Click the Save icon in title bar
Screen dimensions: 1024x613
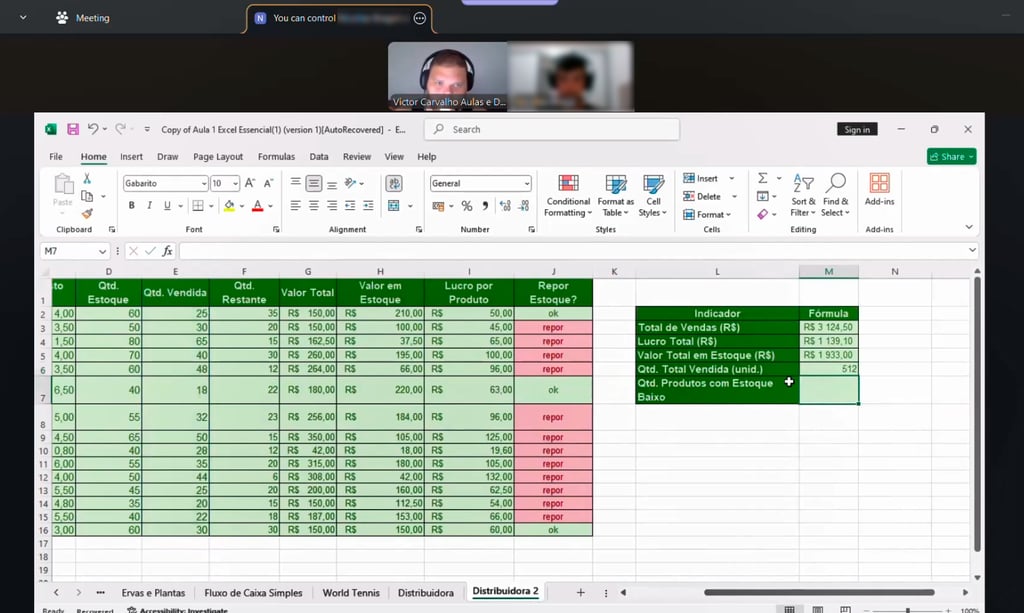pos(73,129)
